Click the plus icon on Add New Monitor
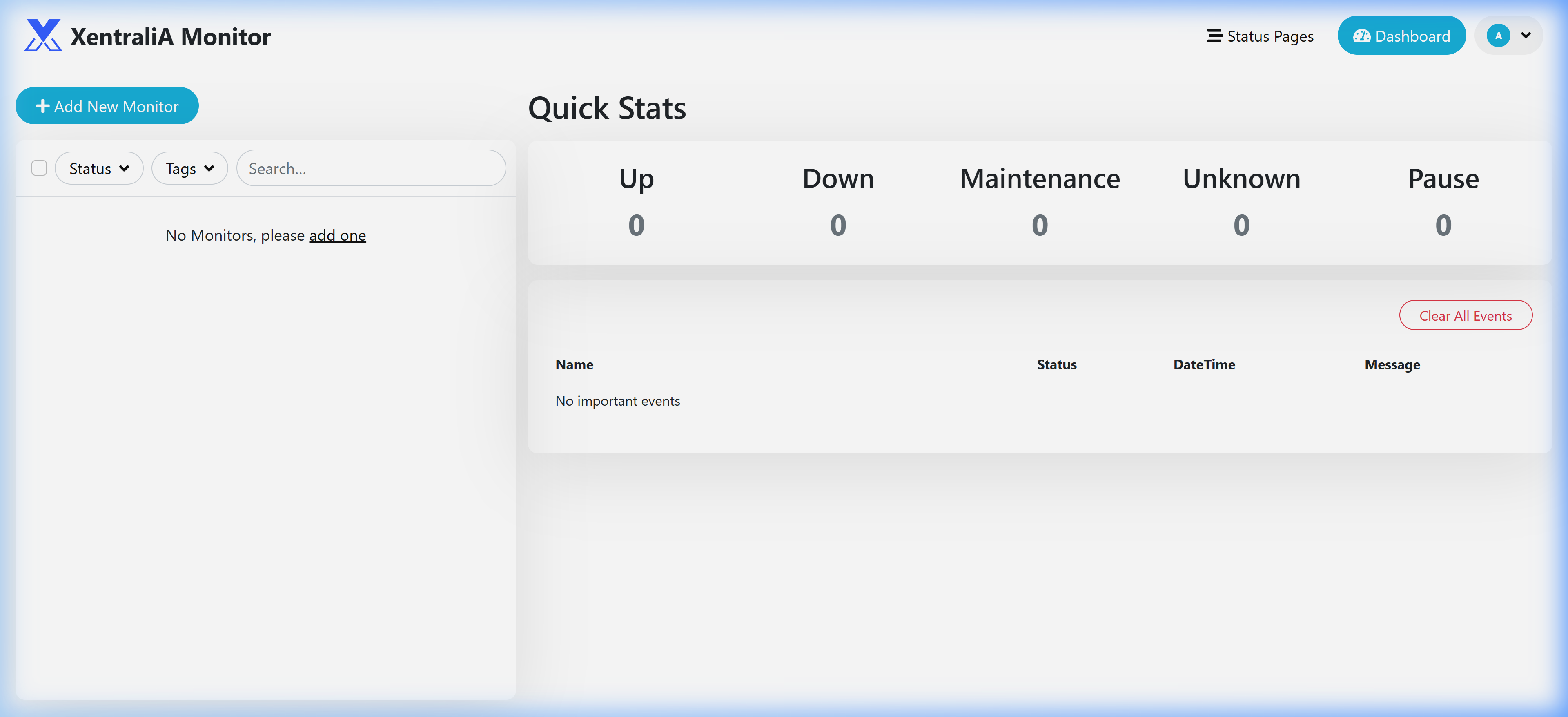Screen dimensions: 1568x717 coord(42,106)
